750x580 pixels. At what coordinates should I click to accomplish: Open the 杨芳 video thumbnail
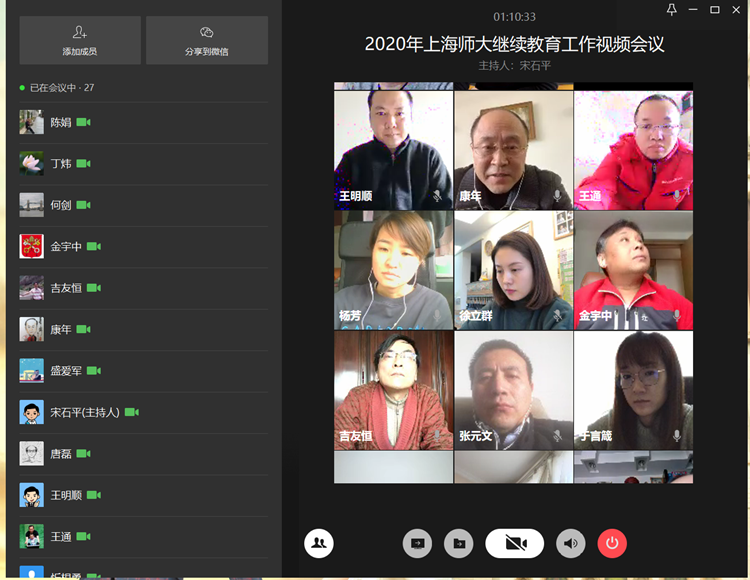pos(393,268)
